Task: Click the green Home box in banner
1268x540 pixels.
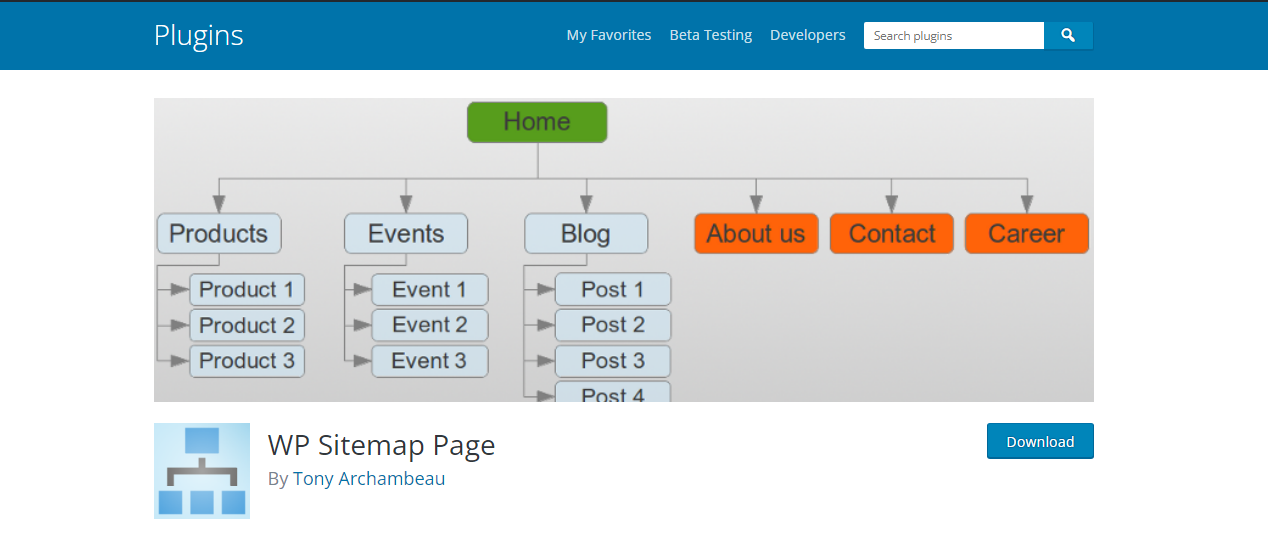Action: pos(537,122)
